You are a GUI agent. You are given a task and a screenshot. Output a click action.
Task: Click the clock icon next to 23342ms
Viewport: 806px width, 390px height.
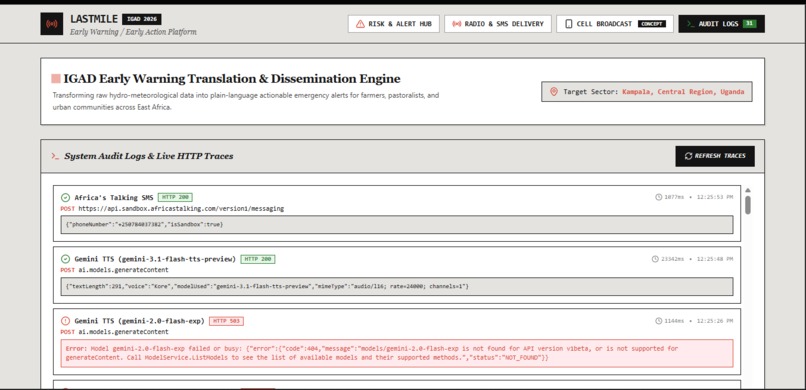click(x=655, y=259)
